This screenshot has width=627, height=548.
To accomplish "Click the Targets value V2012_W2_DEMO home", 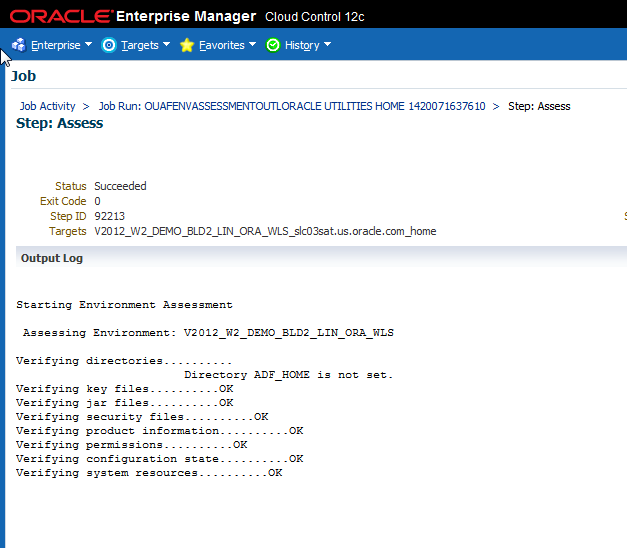I will coord(265,232).
